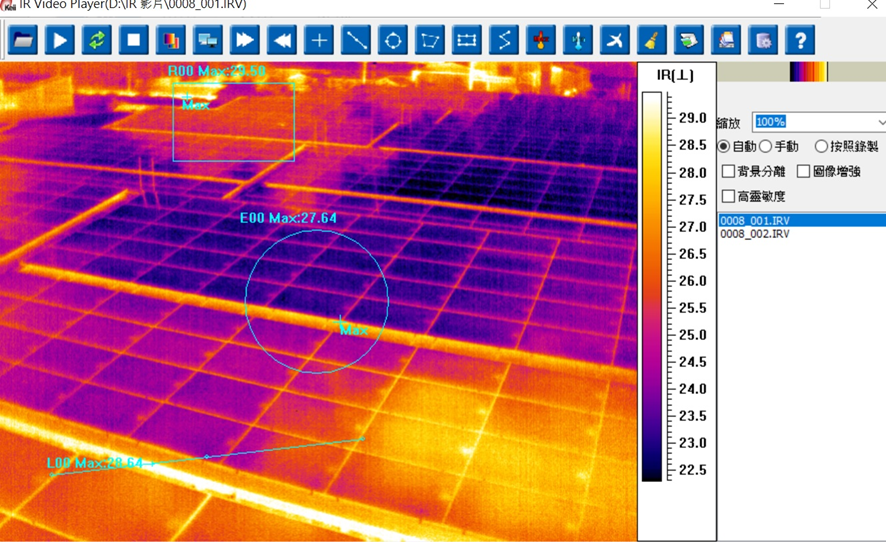Select the rectangle region tool
886x542 pixels.
(x=467, y=40)
